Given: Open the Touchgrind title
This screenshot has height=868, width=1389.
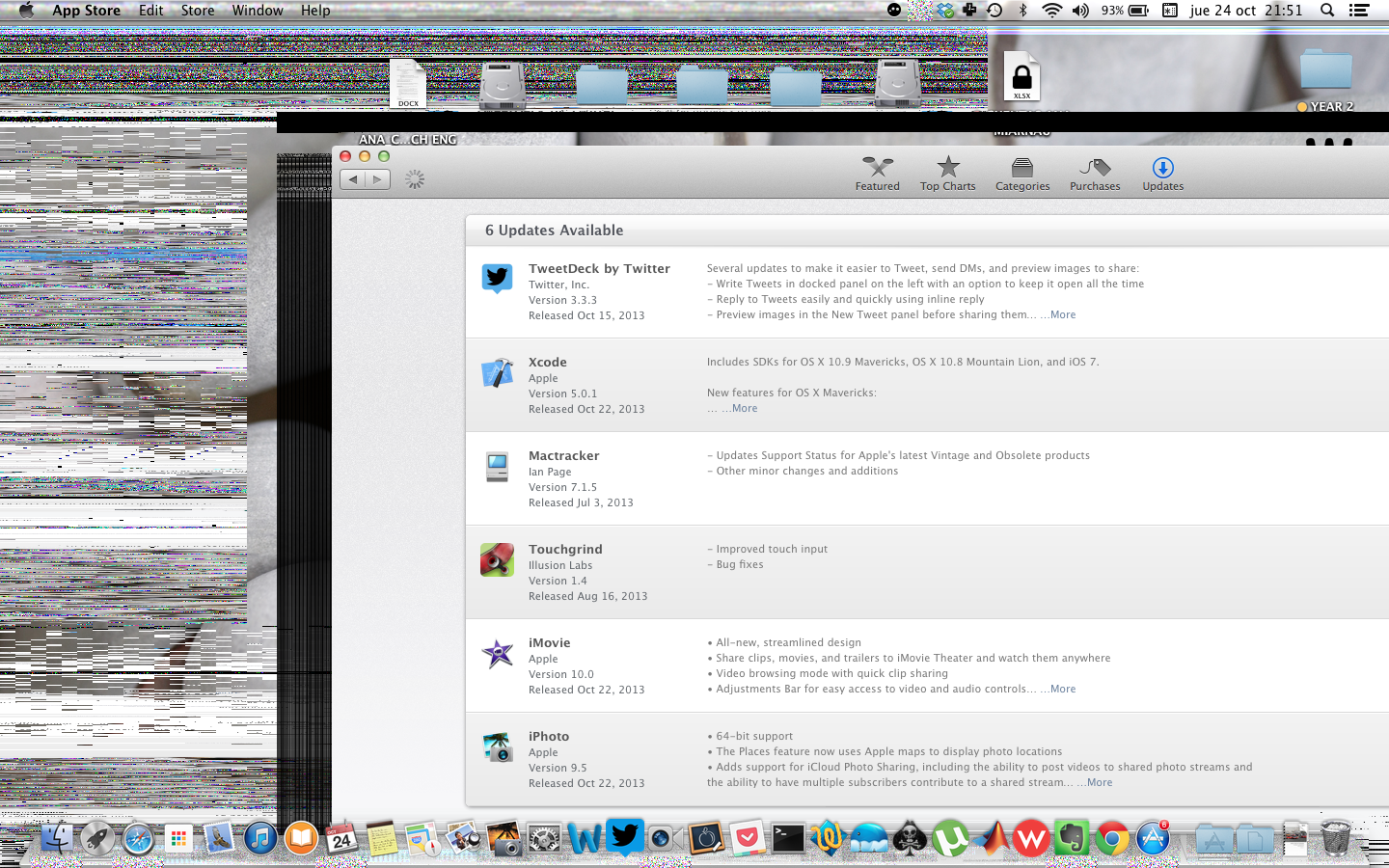Looking at the screenshot, I should pos(565,549).
